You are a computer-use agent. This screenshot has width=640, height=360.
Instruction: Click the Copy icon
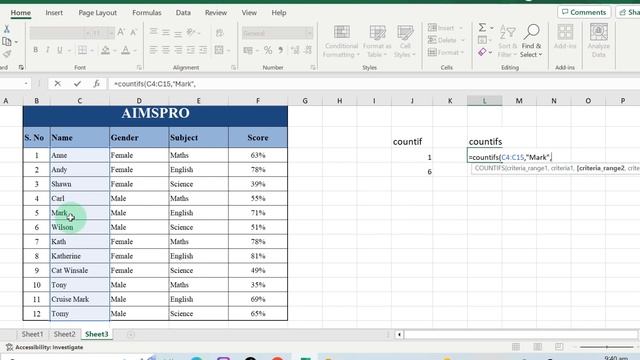pyautogui.click(x=7, y=42)
